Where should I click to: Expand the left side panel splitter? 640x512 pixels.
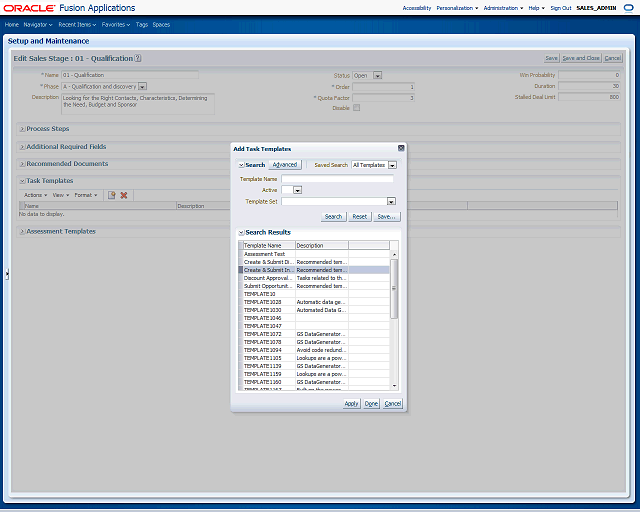point(7,274)
